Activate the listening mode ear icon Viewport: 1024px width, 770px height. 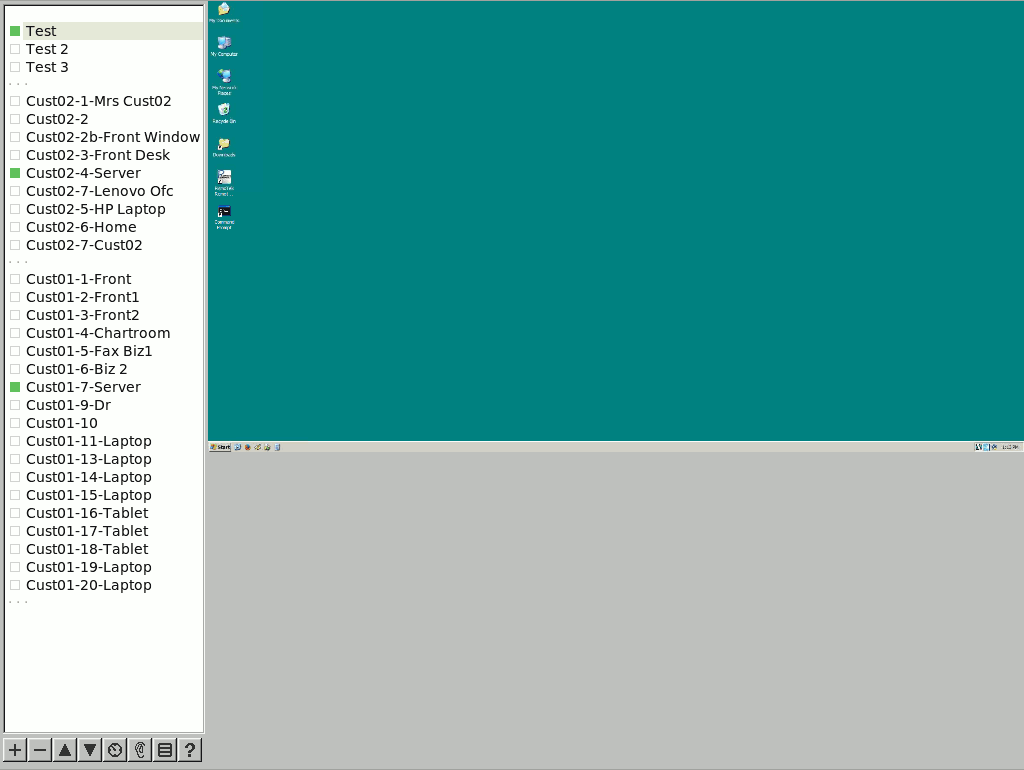[x=139, y=749]
